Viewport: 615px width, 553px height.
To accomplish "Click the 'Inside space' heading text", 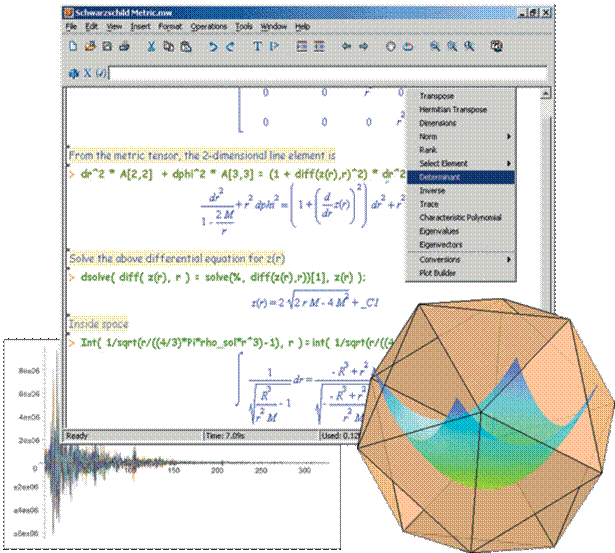I will point(98,324).
